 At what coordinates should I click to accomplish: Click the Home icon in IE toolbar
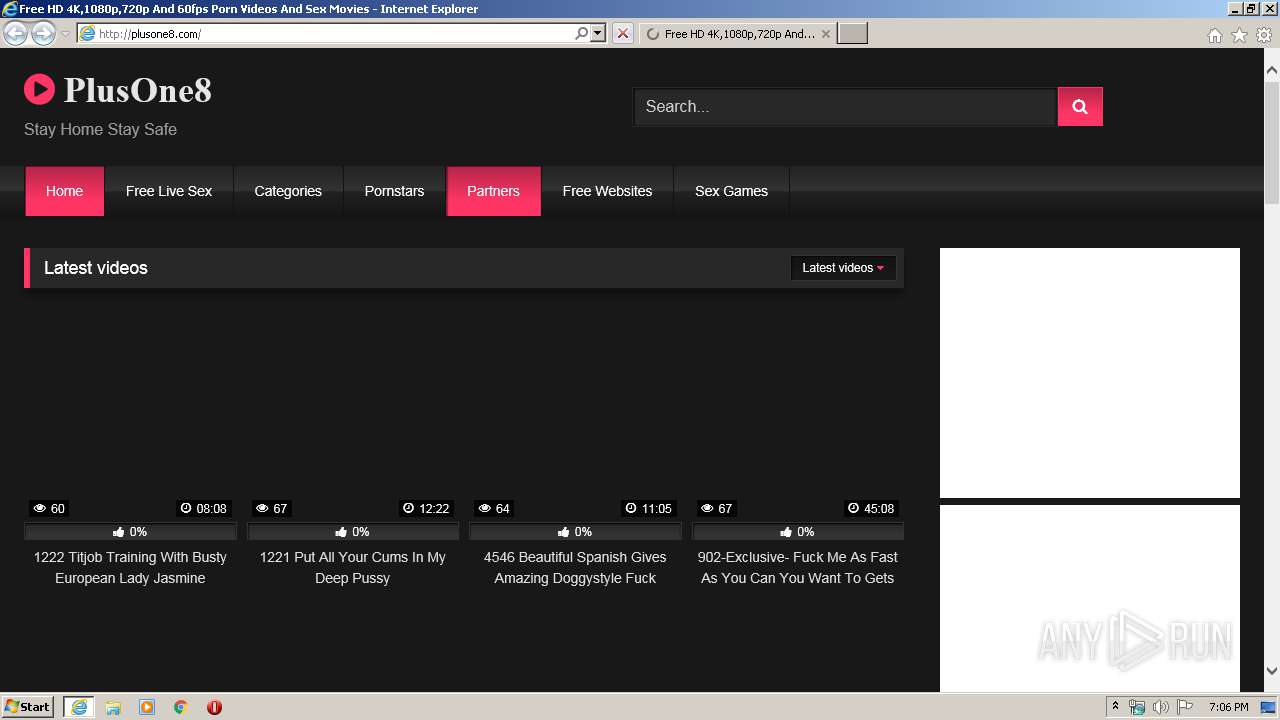(x=1214, y=35)
